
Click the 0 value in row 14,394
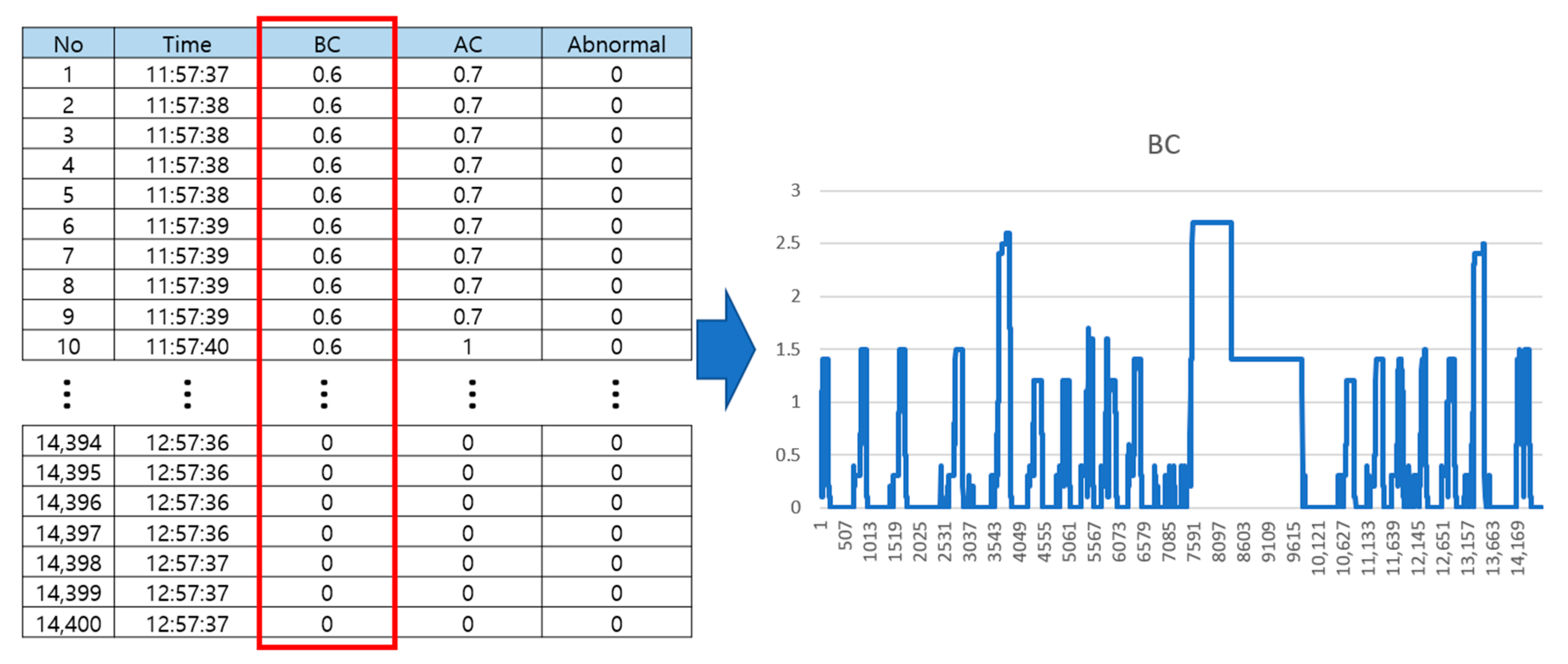click(326, 442)
